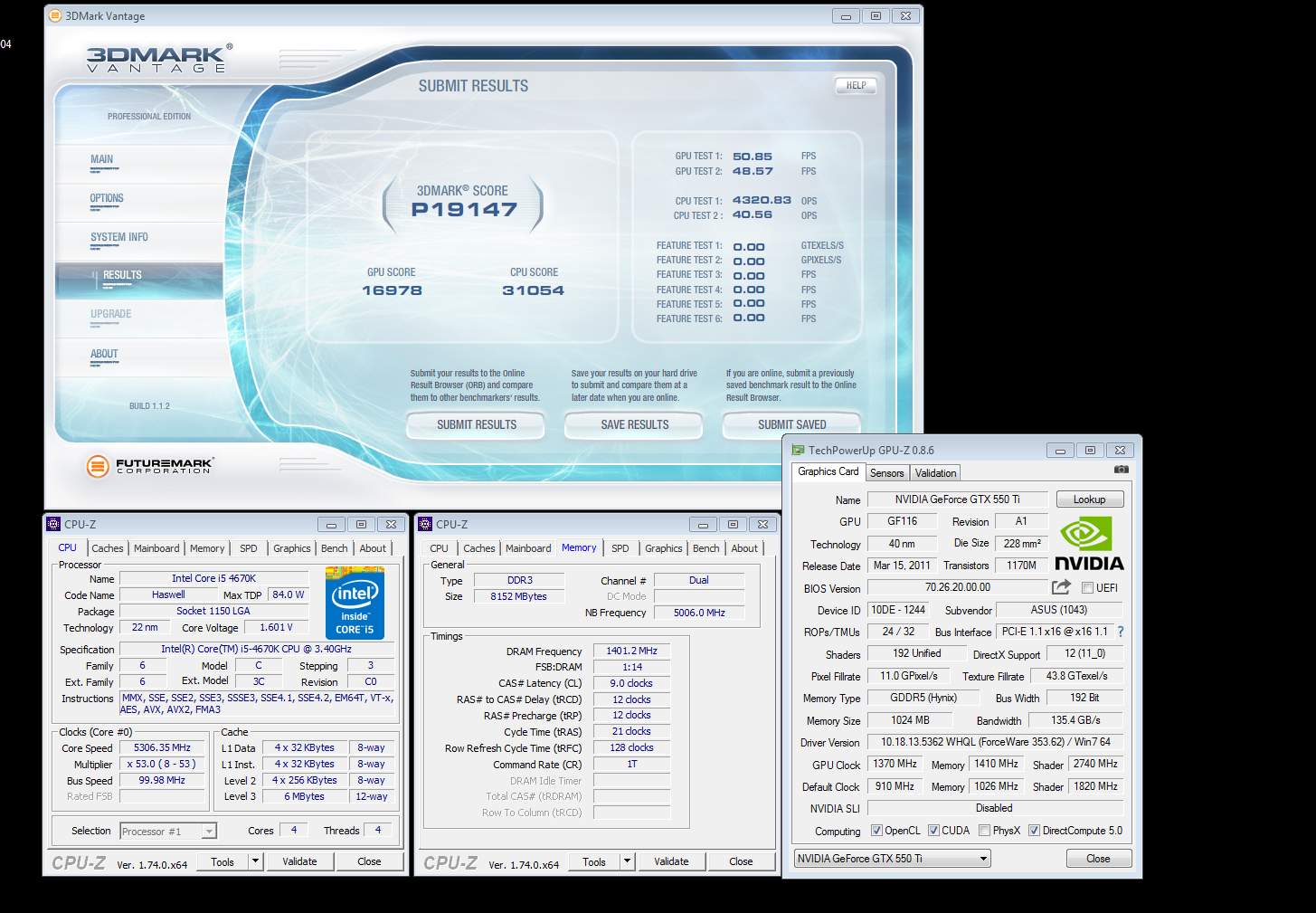Click the HELP button in 3DMark Vantage

pos(856,85)
